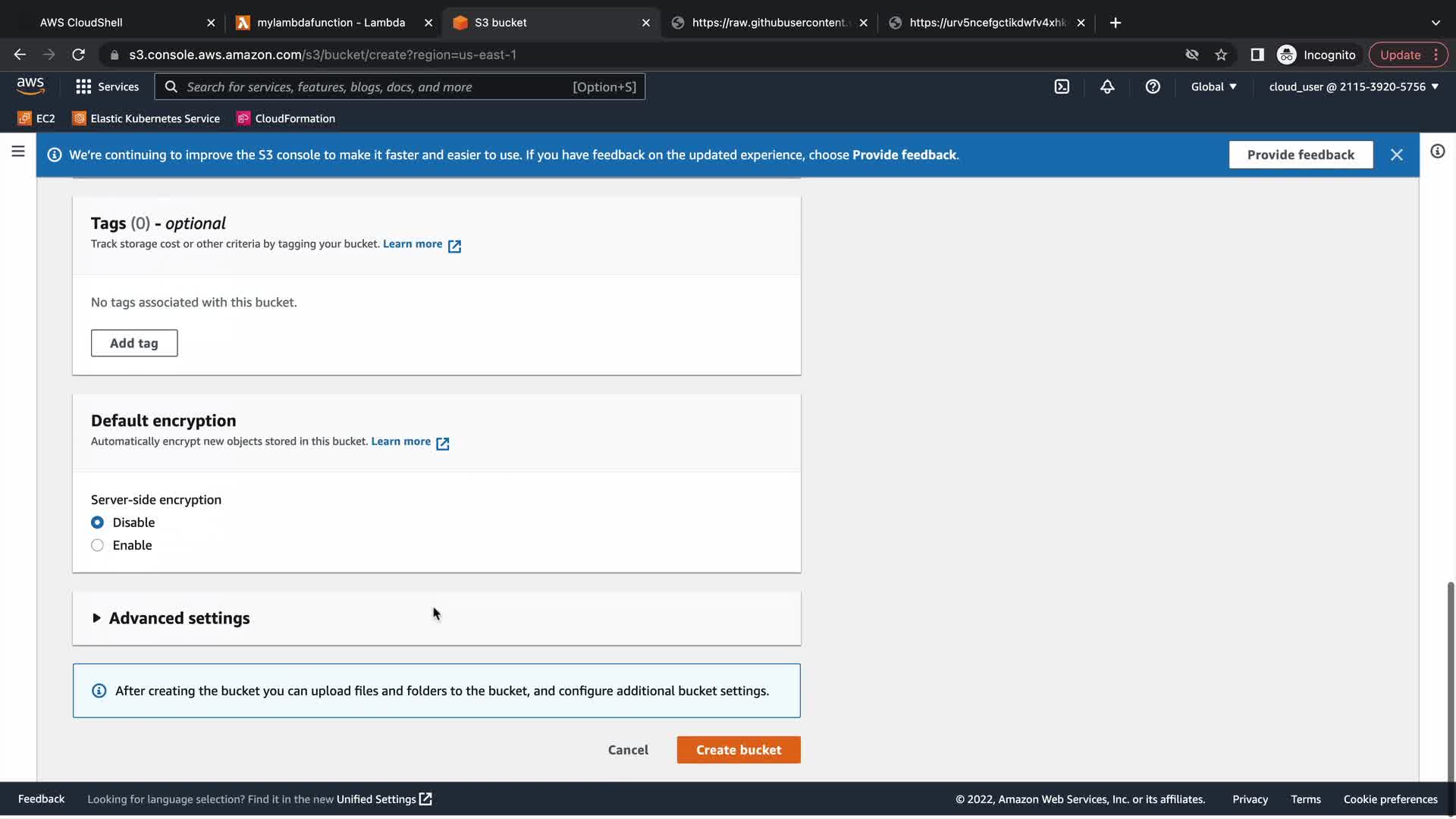Open the Services grid menu
This screenshot has height=819, width=1456.
[x=107, y=86]
